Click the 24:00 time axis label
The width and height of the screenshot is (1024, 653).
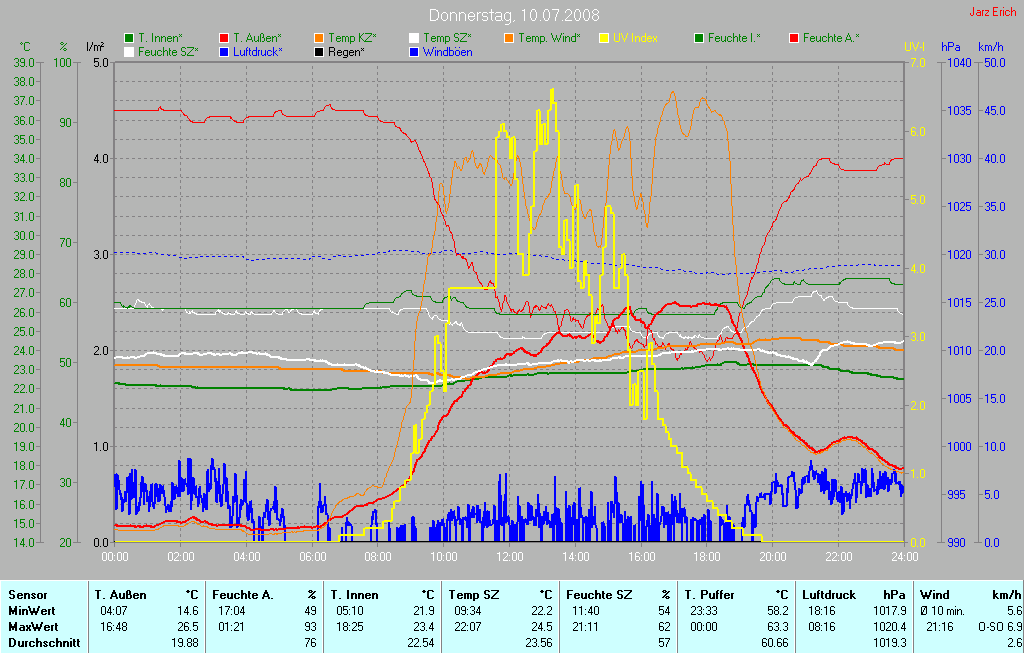pos(904,557)
